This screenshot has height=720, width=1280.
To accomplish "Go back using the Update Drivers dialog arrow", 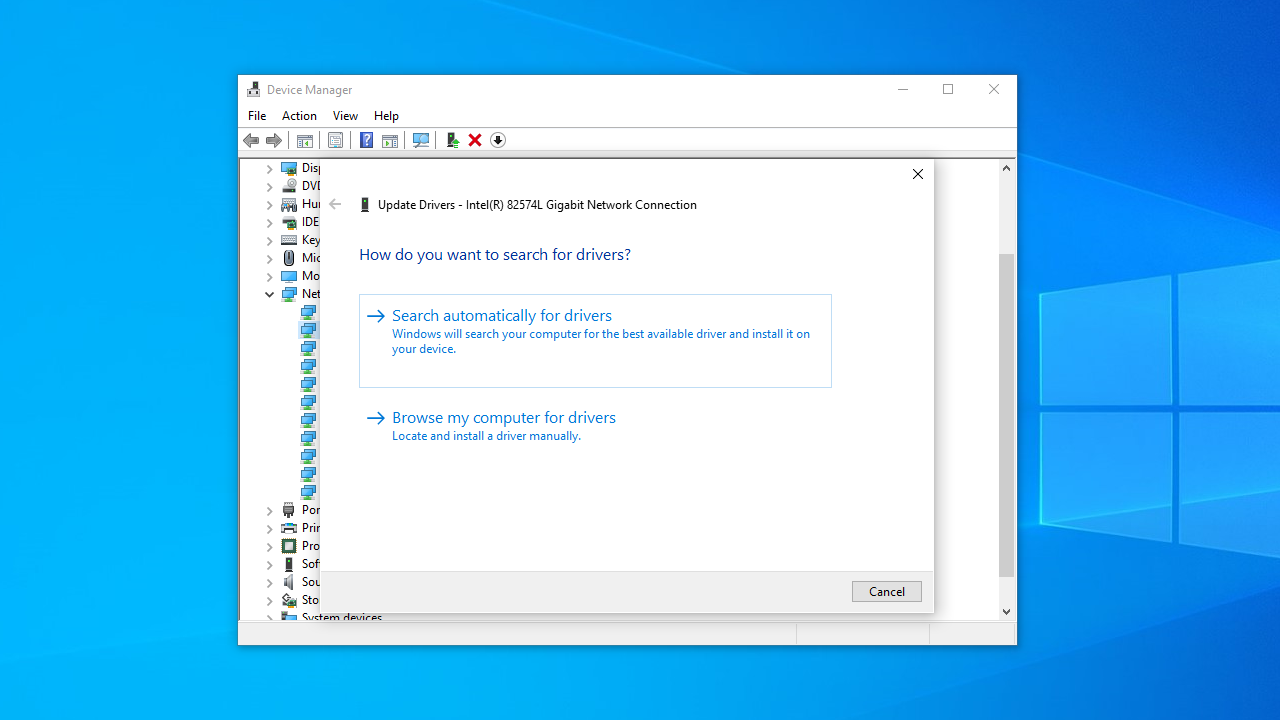I will (x=335, y=205).
